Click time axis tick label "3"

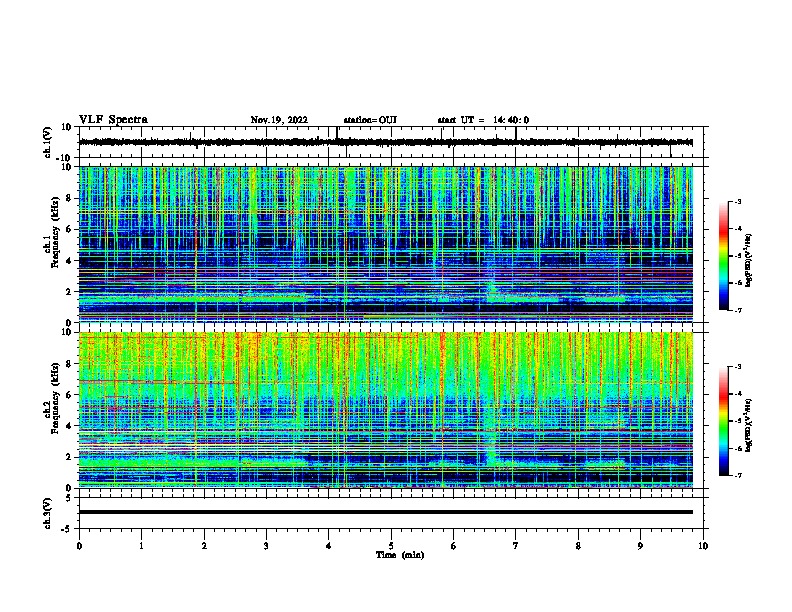click(266, 546)
